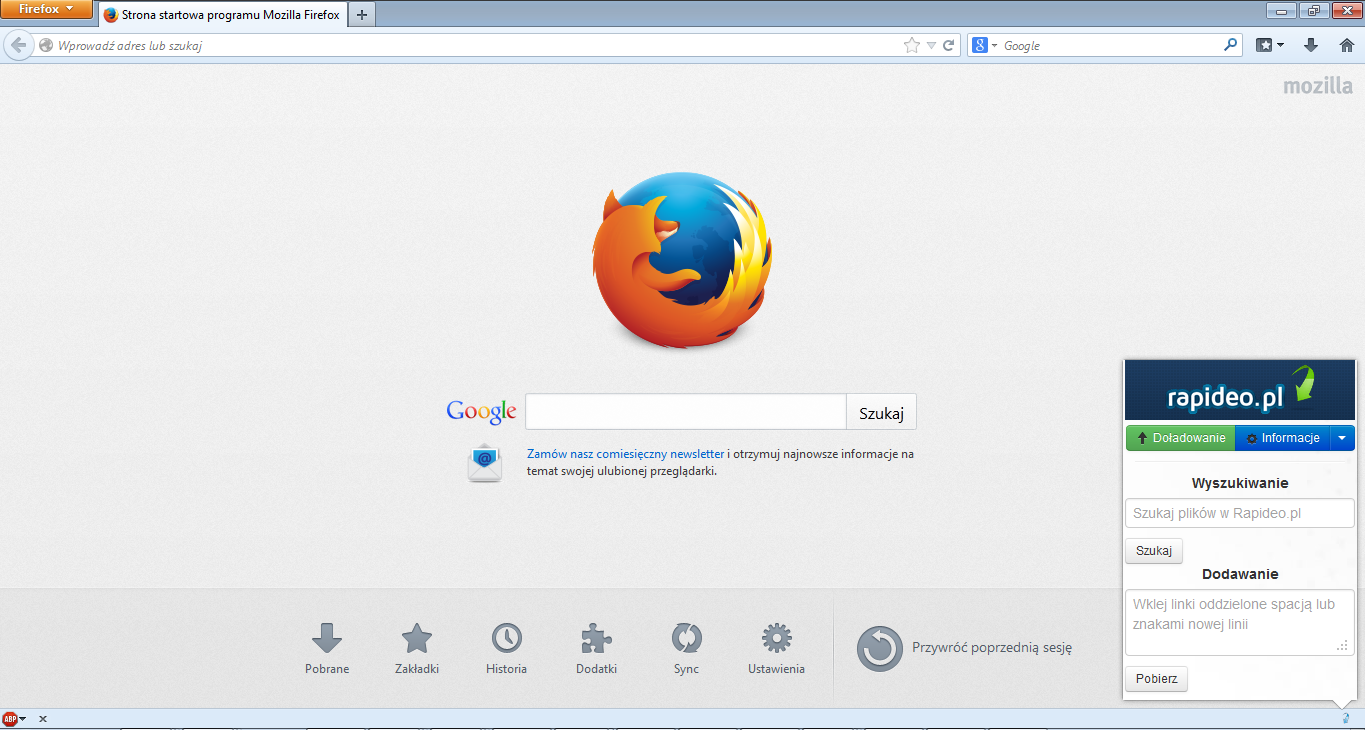
Task: Click the green Doładowanie button
Action: coord(1180,438)
